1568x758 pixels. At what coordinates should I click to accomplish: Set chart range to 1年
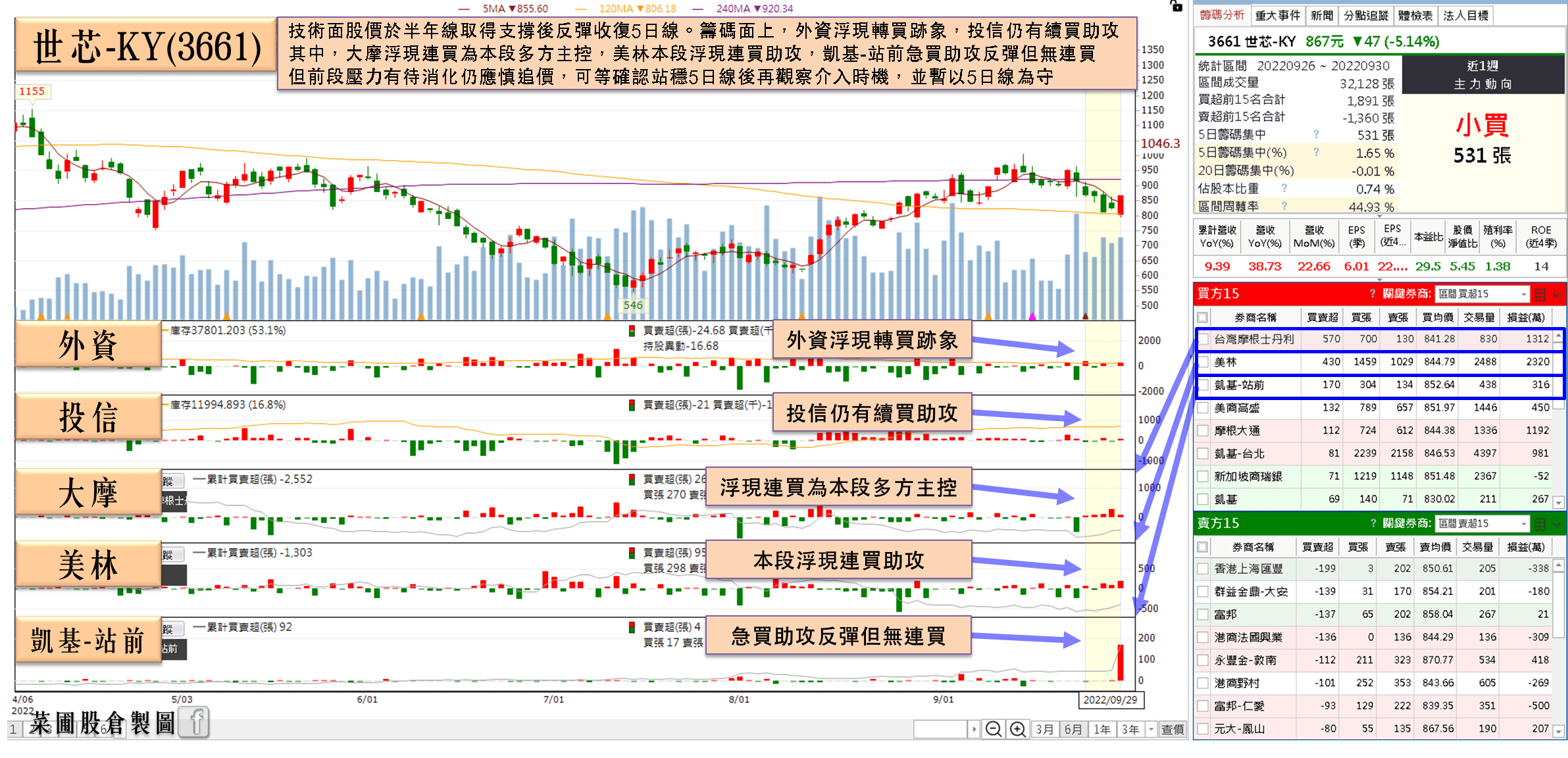click(1102, 729)
